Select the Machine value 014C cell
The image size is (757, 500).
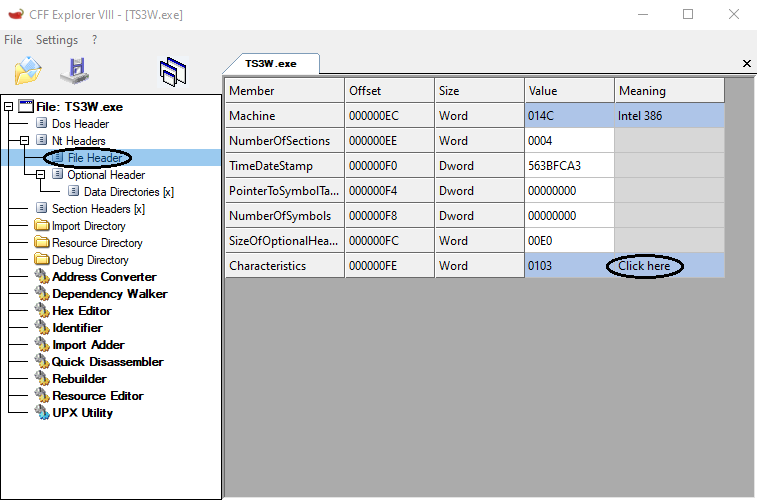click(x=569, y=116)
